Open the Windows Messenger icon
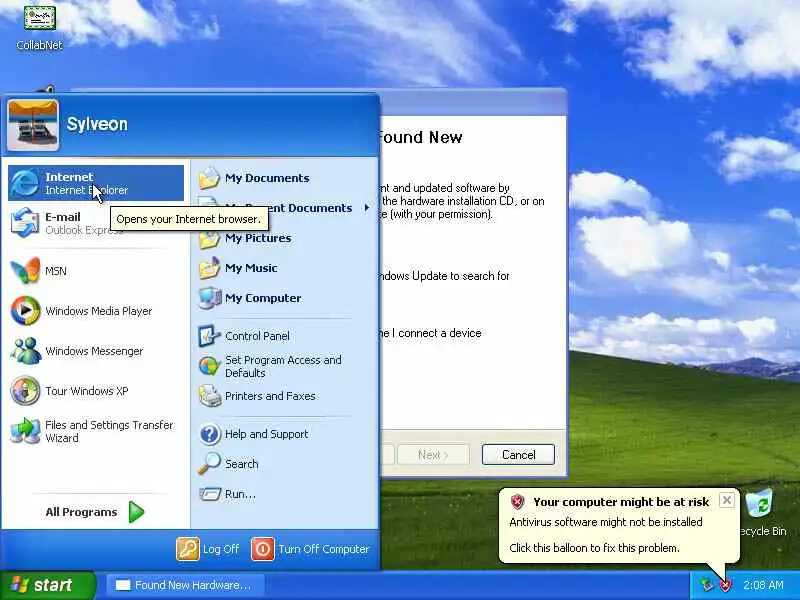 pyautogui.click(x=25, y=351)
